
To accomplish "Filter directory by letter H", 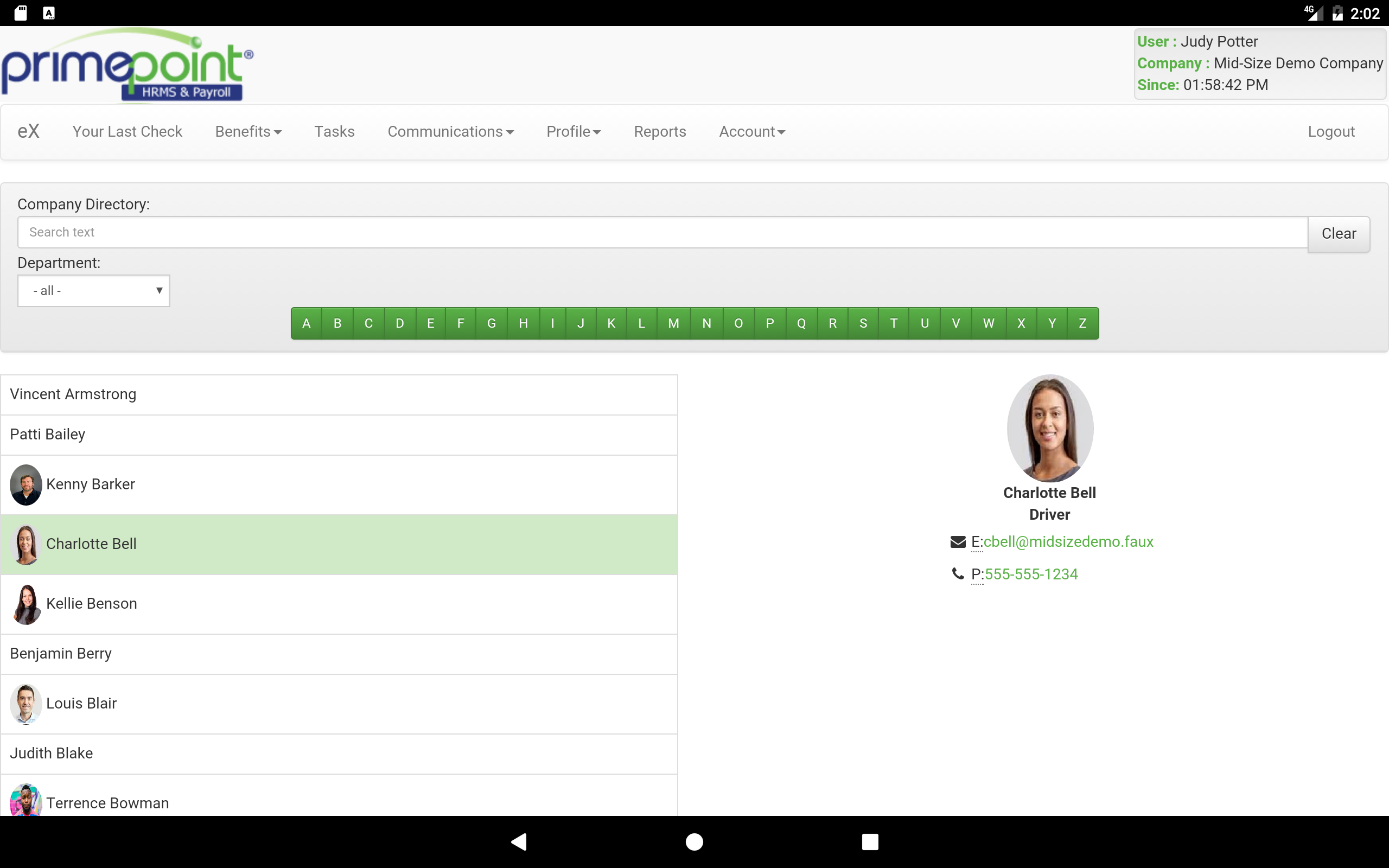I will (x=524, y=323).
